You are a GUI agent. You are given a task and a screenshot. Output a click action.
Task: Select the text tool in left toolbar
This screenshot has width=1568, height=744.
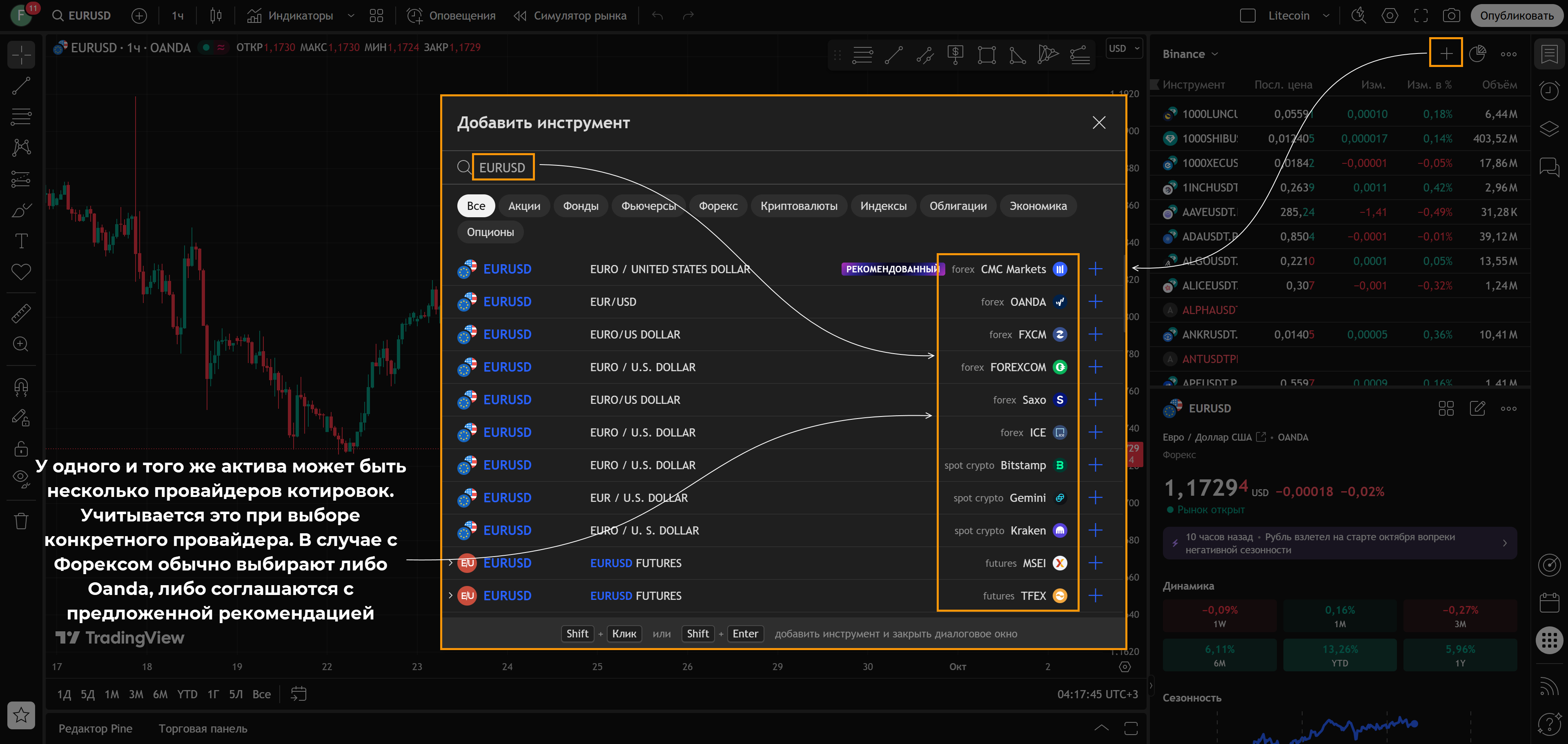point(21,241)
